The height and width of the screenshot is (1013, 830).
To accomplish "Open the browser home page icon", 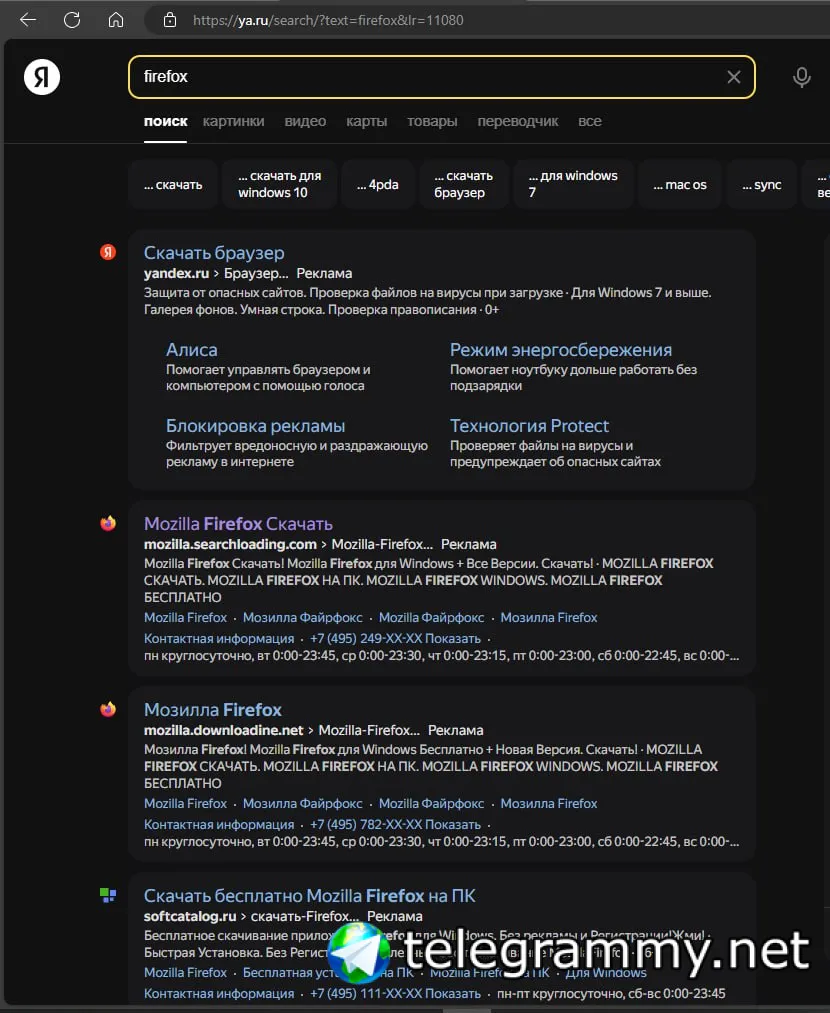I will click(116, 20).
